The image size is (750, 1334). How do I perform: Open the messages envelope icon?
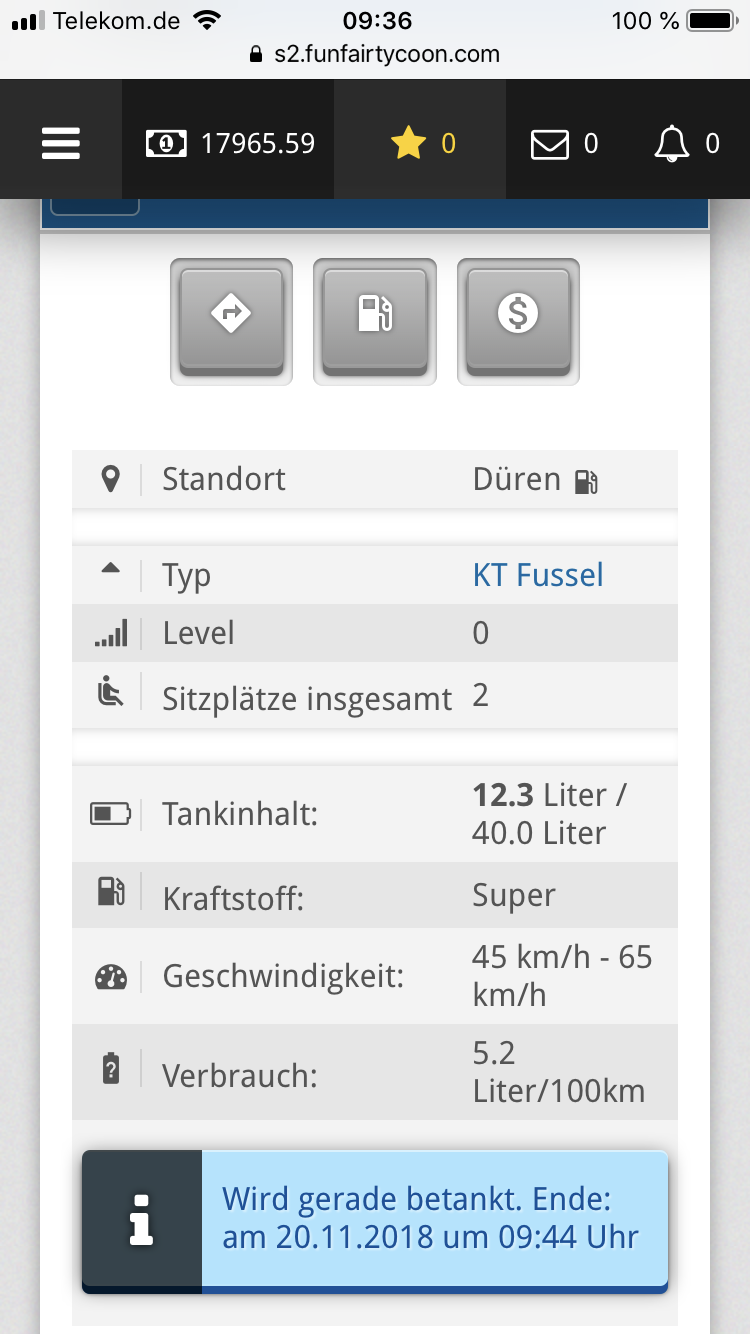point(564,144)
